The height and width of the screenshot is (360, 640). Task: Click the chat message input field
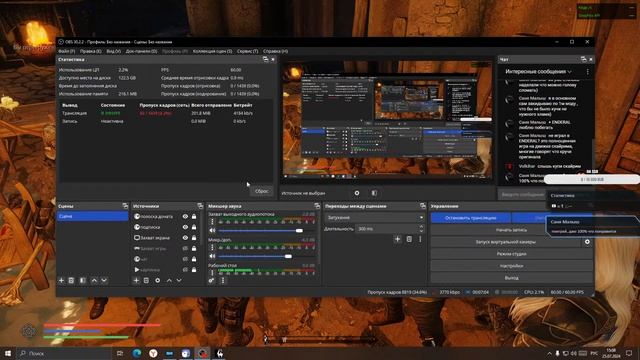[x=522, y=195]
